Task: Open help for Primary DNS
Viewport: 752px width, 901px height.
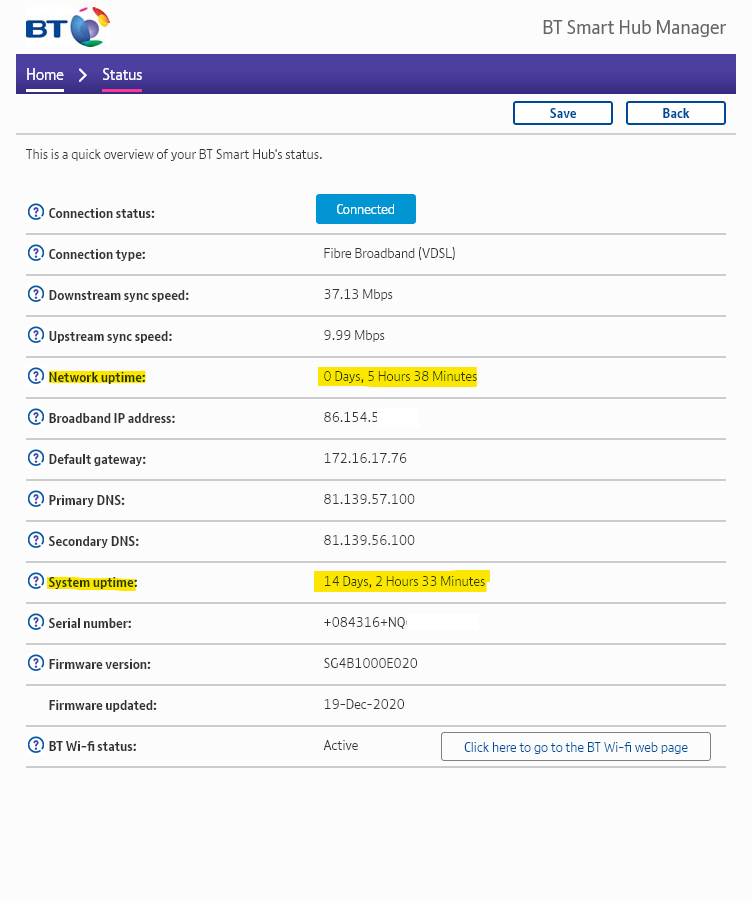Action: pos(37,499)
